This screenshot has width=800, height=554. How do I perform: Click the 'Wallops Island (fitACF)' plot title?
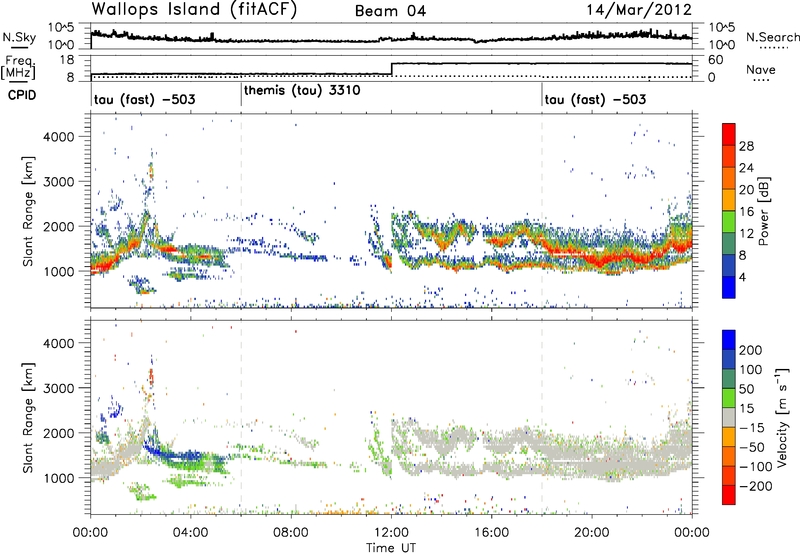[x=194, y=10]
